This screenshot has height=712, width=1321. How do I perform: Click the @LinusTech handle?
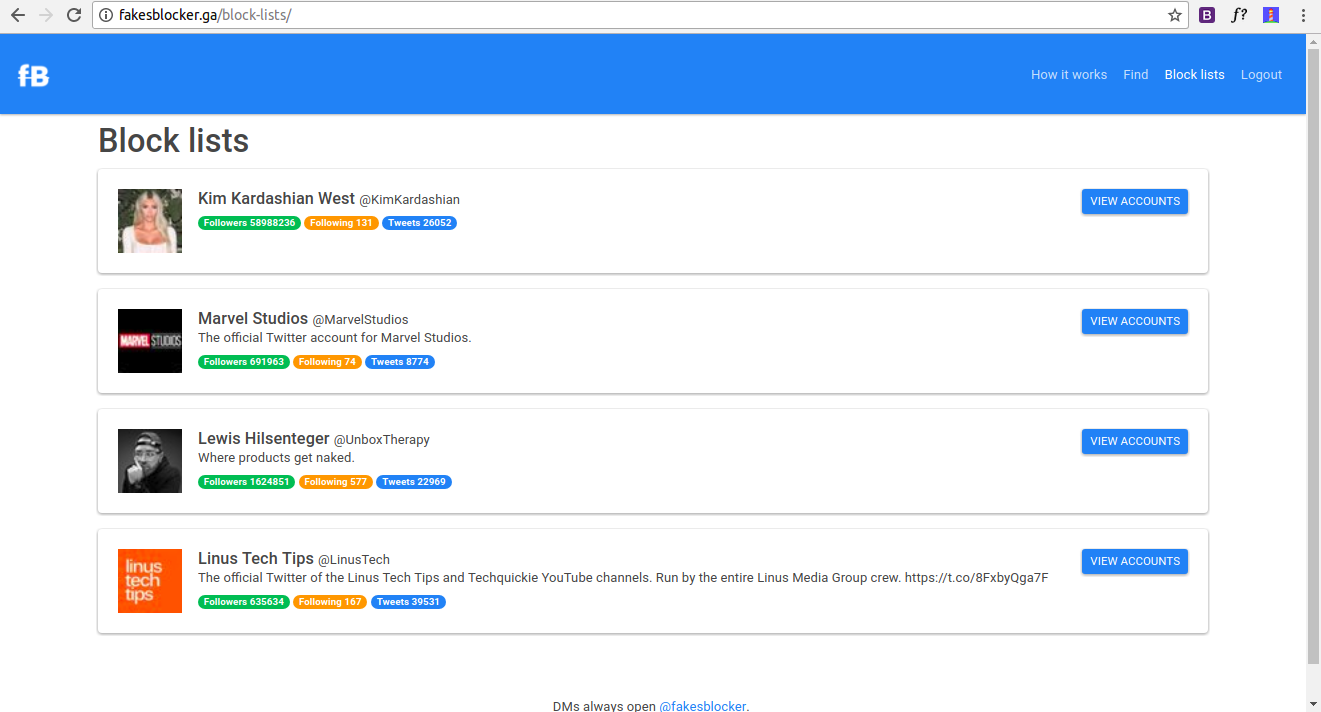click(354, 560)
